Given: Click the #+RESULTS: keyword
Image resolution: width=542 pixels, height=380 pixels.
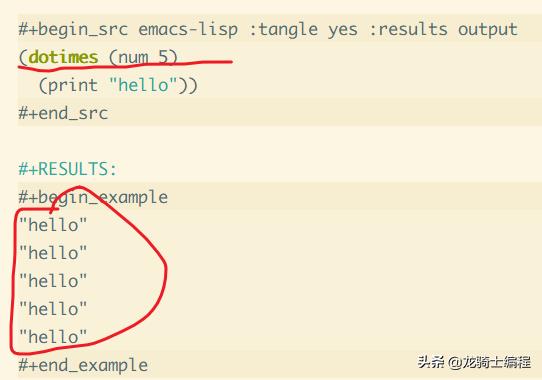Looking at the screenshot, I should tap(67, 169).
